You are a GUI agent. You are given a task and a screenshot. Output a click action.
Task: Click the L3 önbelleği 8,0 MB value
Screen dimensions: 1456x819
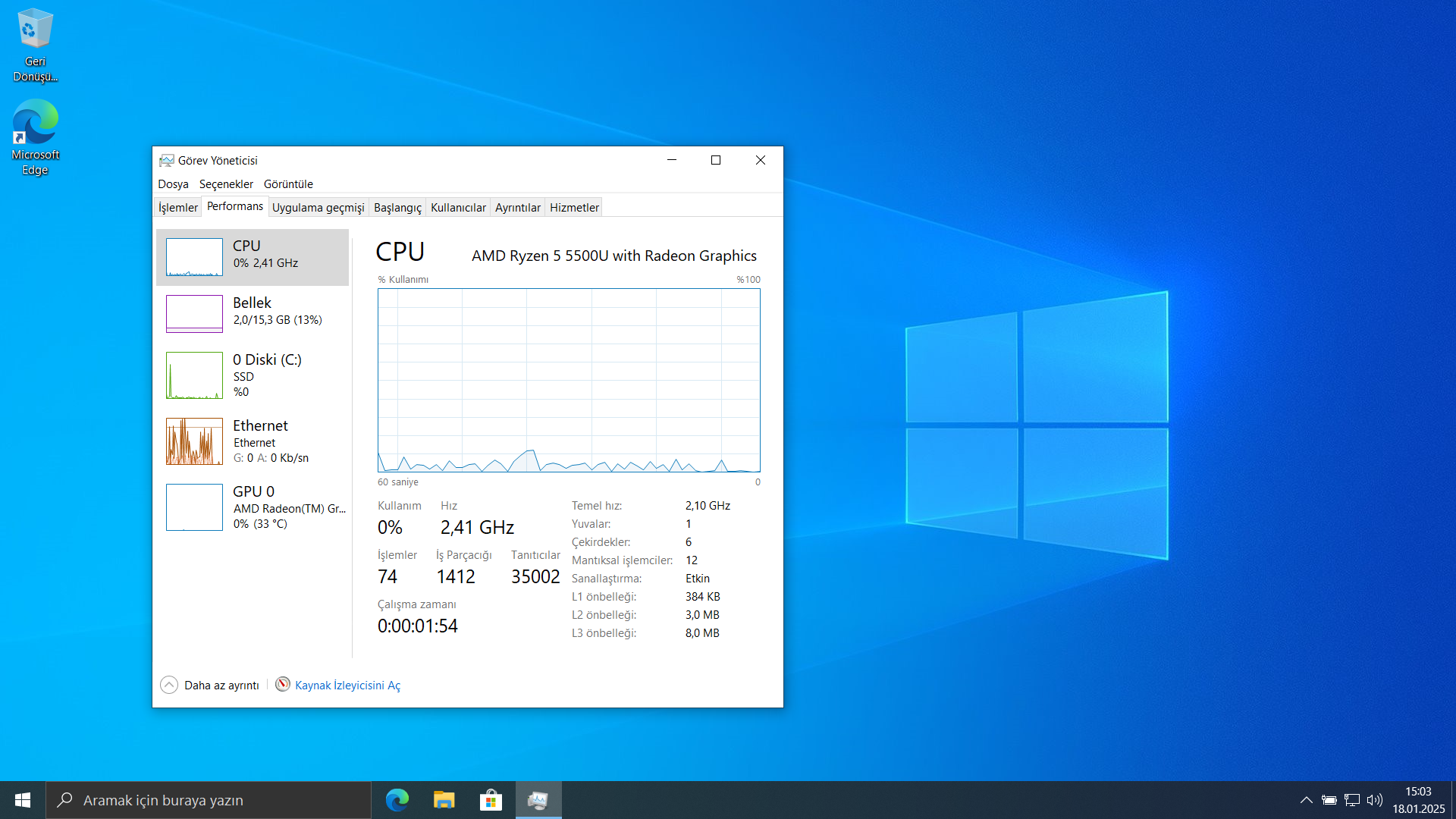click(702, 632)
